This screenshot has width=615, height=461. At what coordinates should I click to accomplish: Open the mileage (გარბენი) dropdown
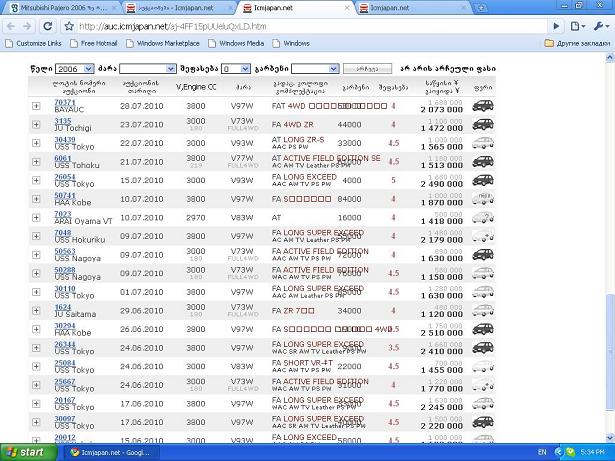[x=315, y=69]
